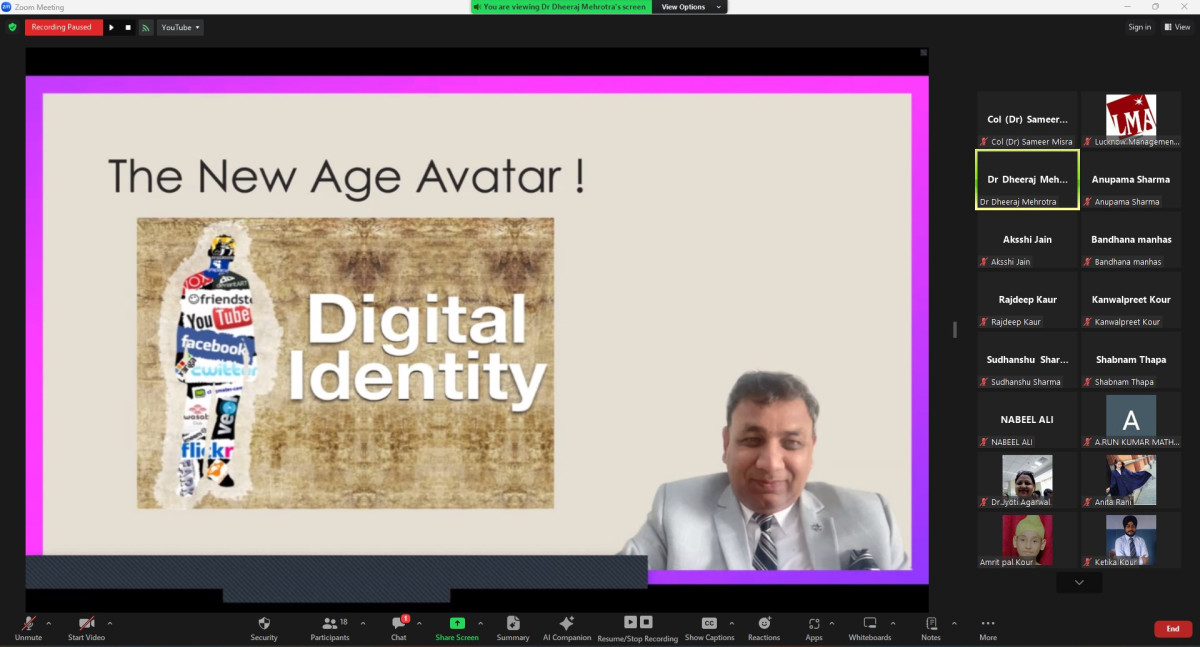Select Col (Dr) Sameer Misra's tile
Screen dimensions: 1200x647
coord(1027,120)
